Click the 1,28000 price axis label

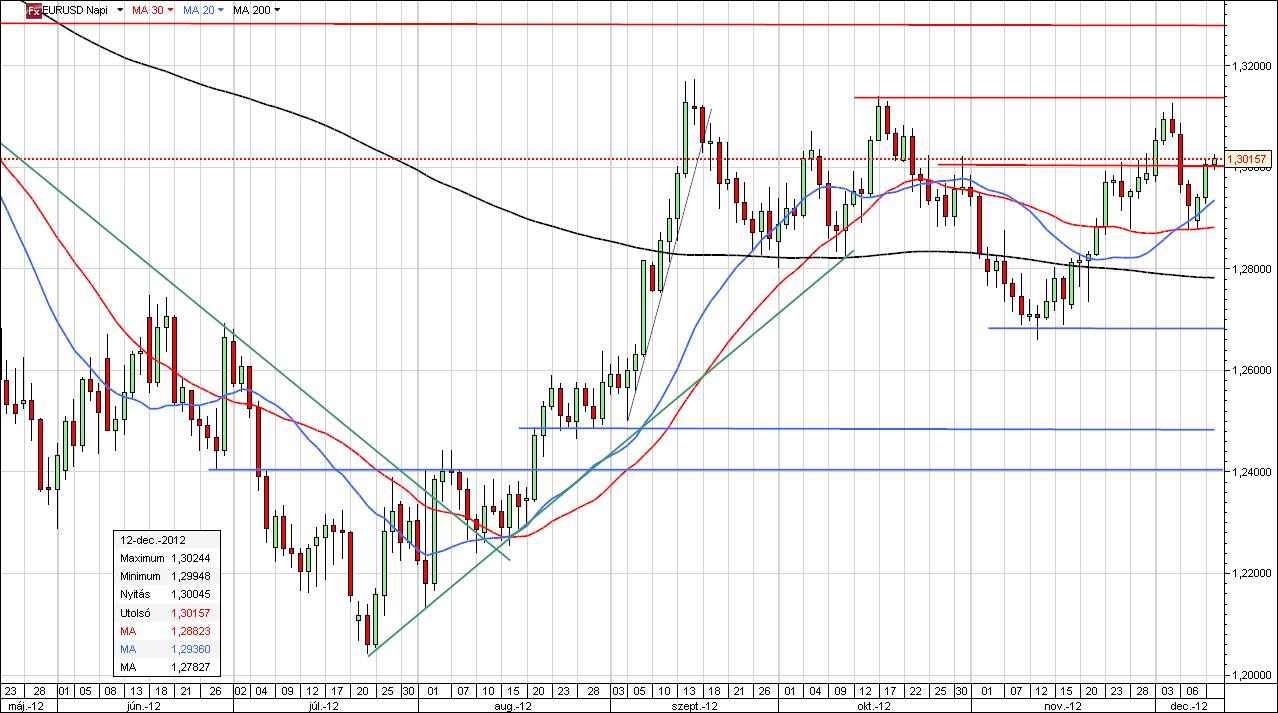click(1253, 269)
